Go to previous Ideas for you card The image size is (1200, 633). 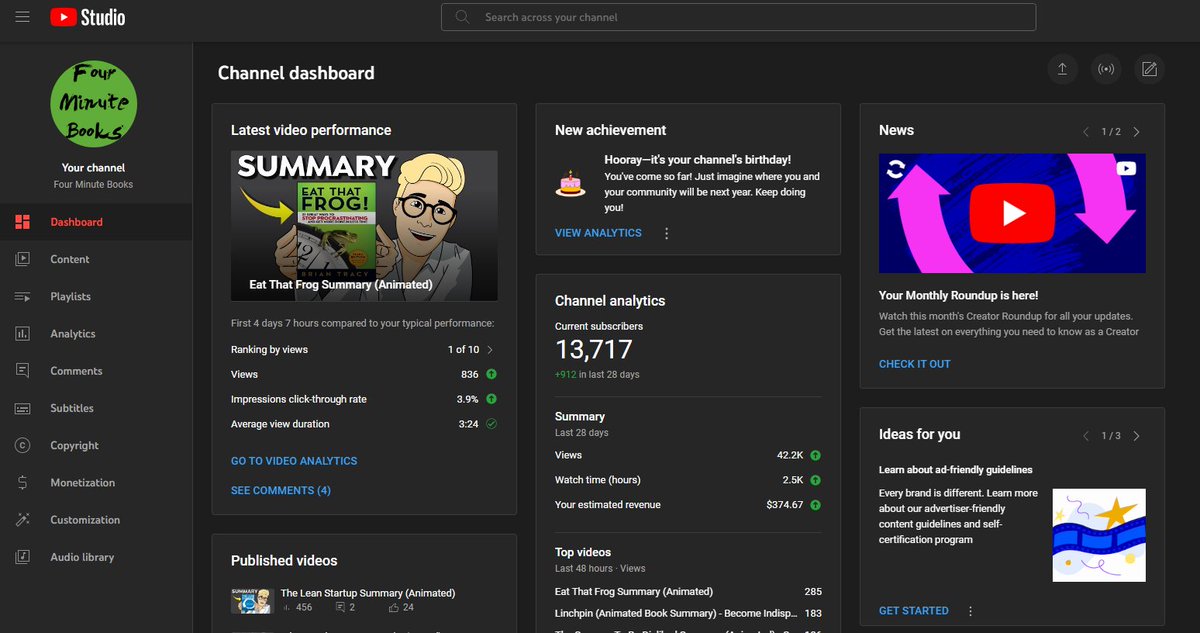pos(1086,436)
